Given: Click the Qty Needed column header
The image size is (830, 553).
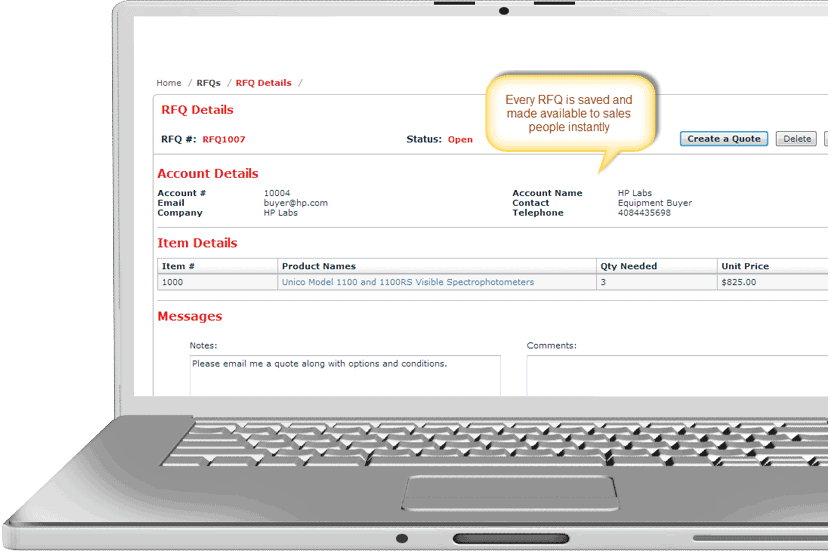Looking at the screenshot, I should point(656,266).
